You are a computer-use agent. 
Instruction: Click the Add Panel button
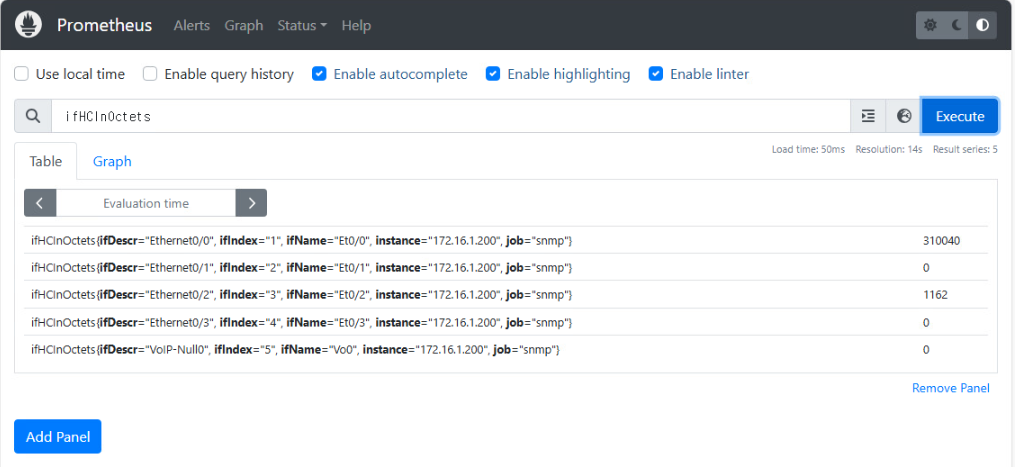(x=58, y=437)
